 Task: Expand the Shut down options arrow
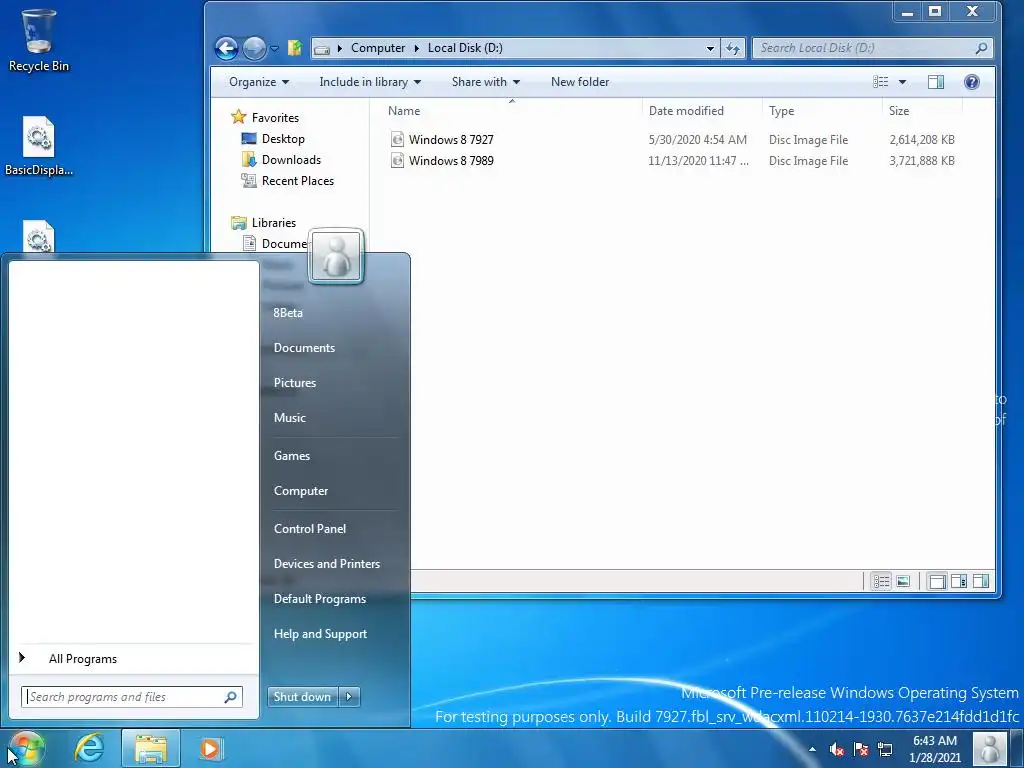[x=349, y=697]
